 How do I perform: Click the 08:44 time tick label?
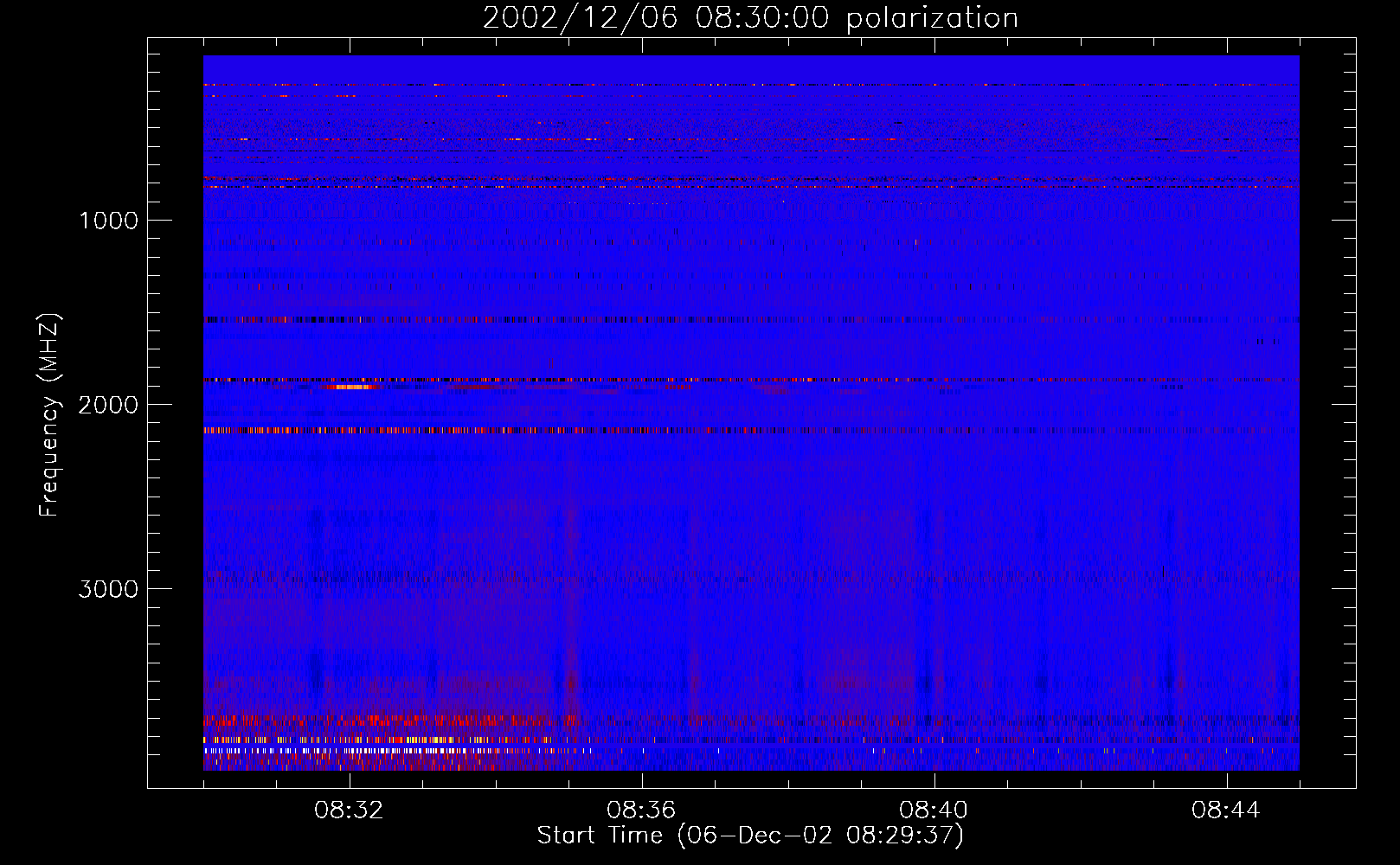1226,811
